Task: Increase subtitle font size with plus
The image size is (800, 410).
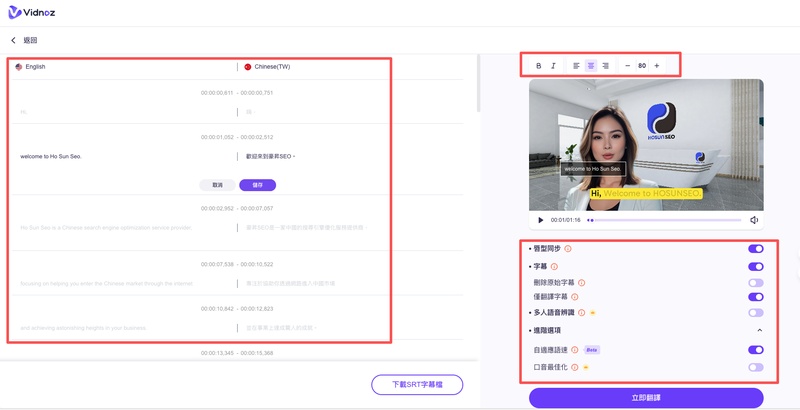Action: (x=656, y=66)
